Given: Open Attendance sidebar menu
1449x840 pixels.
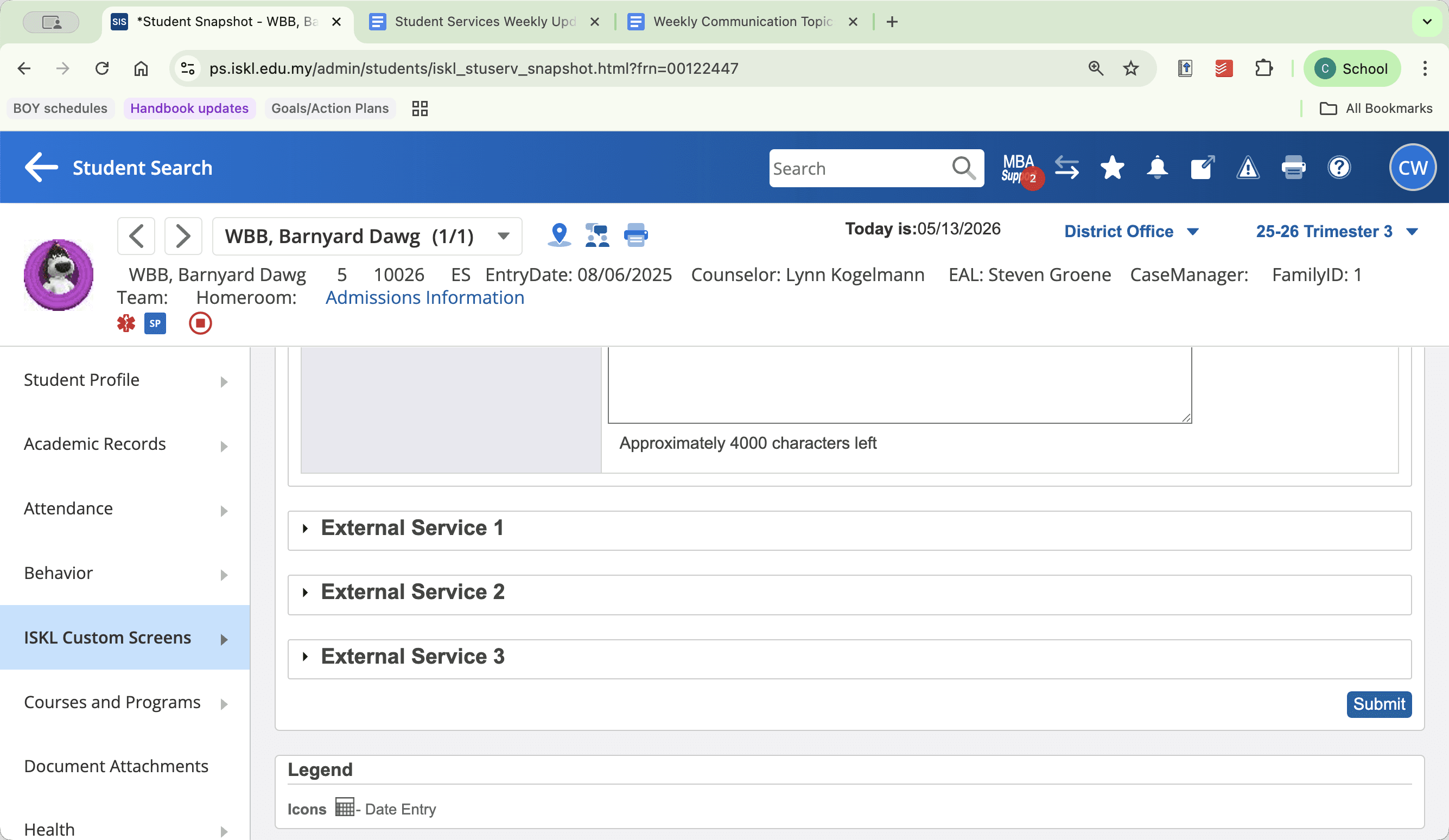Looking at the screenshot, I should tap(125, 509).
